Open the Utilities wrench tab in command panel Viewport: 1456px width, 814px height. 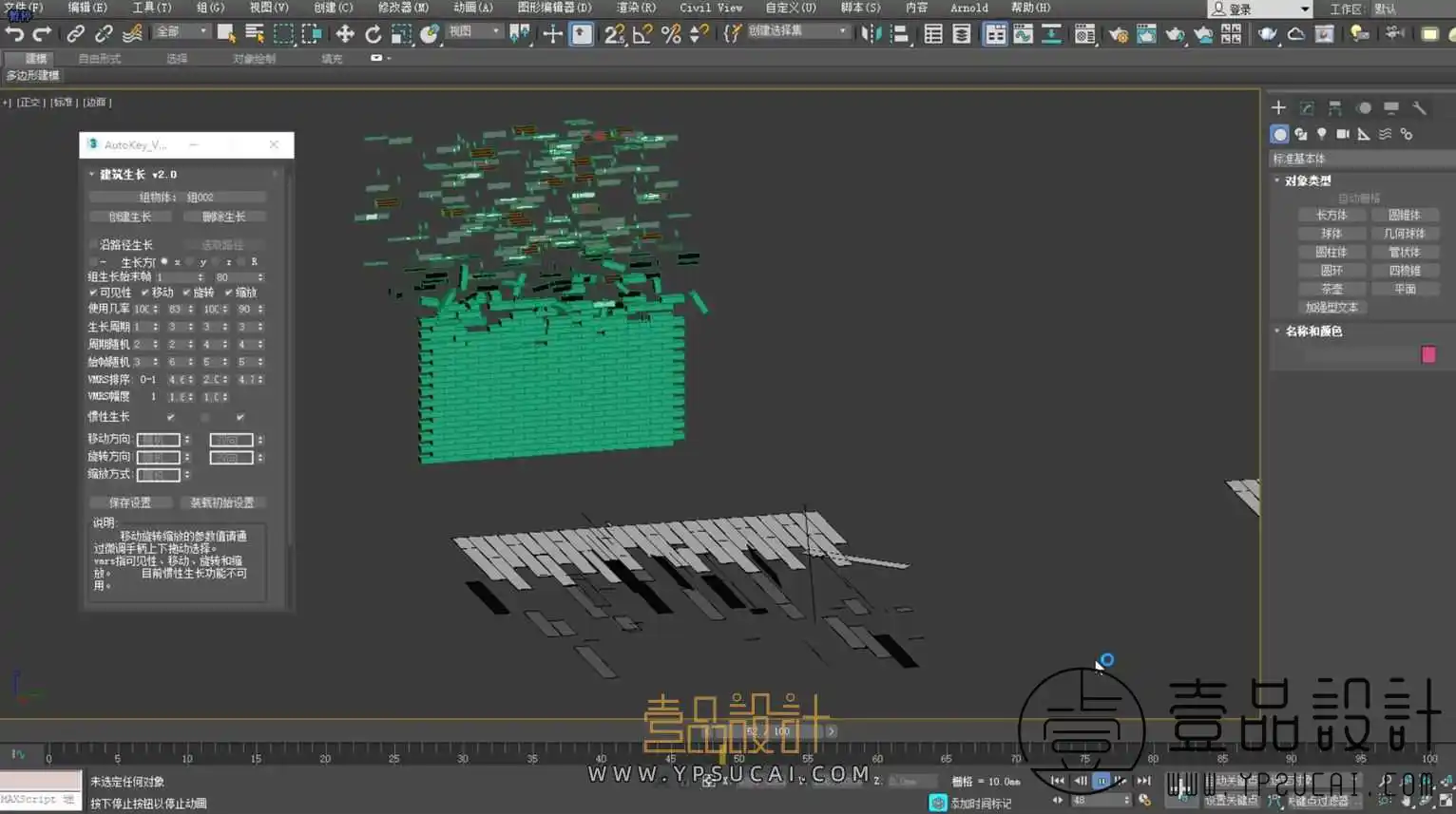click(1419, 107)
